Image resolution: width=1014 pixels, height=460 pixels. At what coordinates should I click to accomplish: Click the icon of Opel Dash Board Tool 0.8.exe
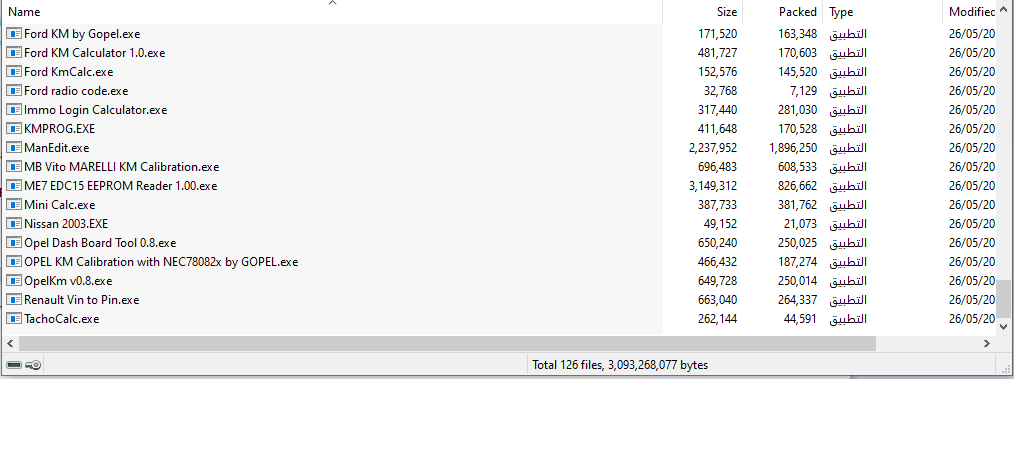tap(14, 243)
